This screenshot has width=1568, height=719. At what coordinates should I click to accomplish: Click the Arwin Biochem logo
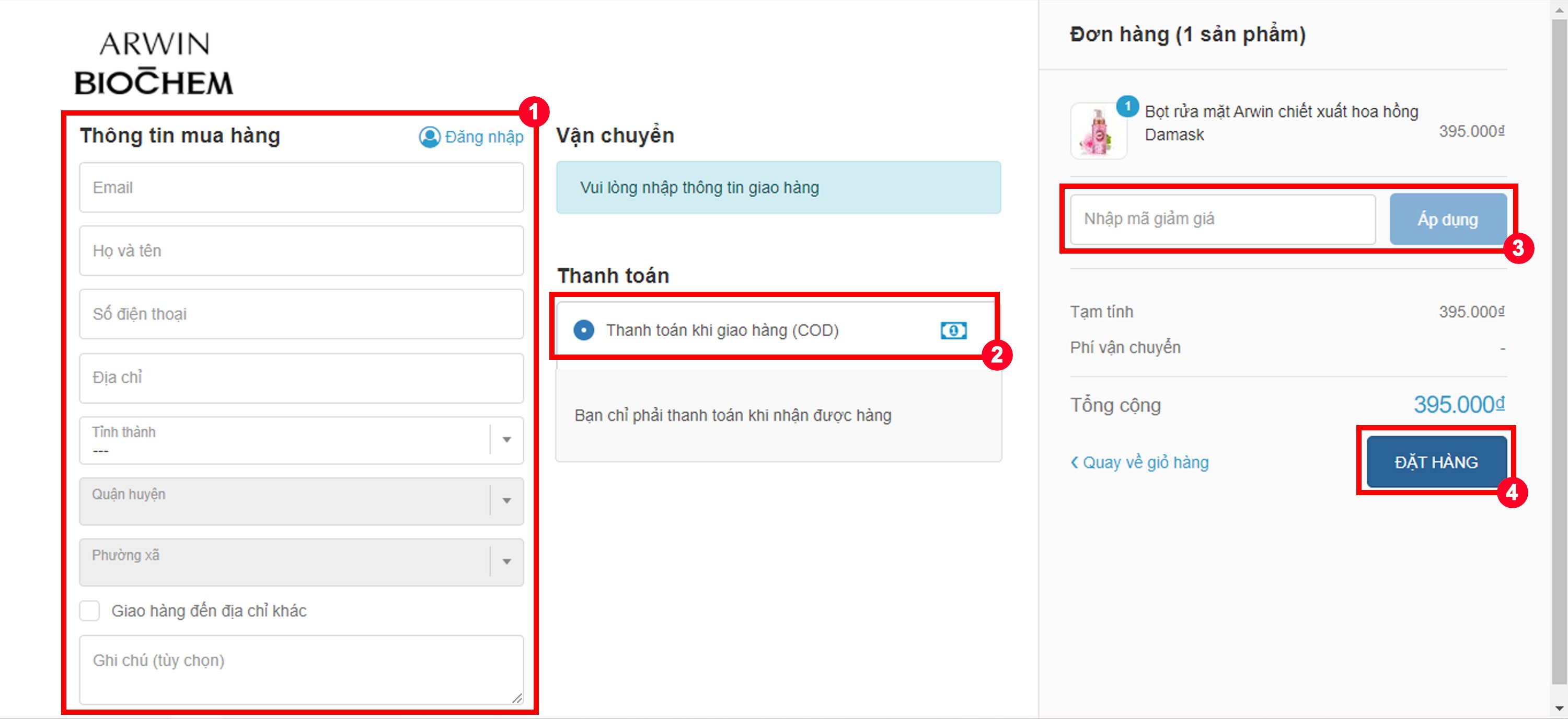point(154,64)
